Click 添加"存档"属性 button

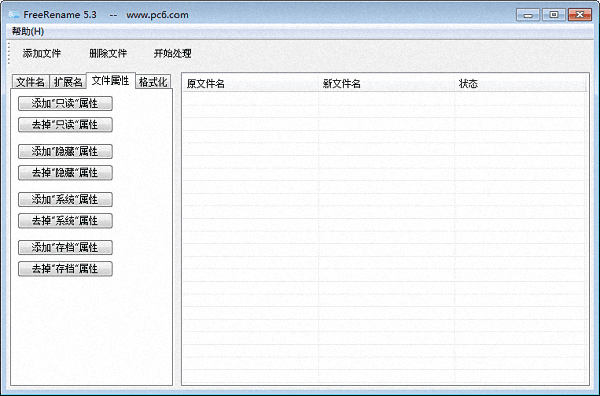pyautogui.click(x=65, y=248)
